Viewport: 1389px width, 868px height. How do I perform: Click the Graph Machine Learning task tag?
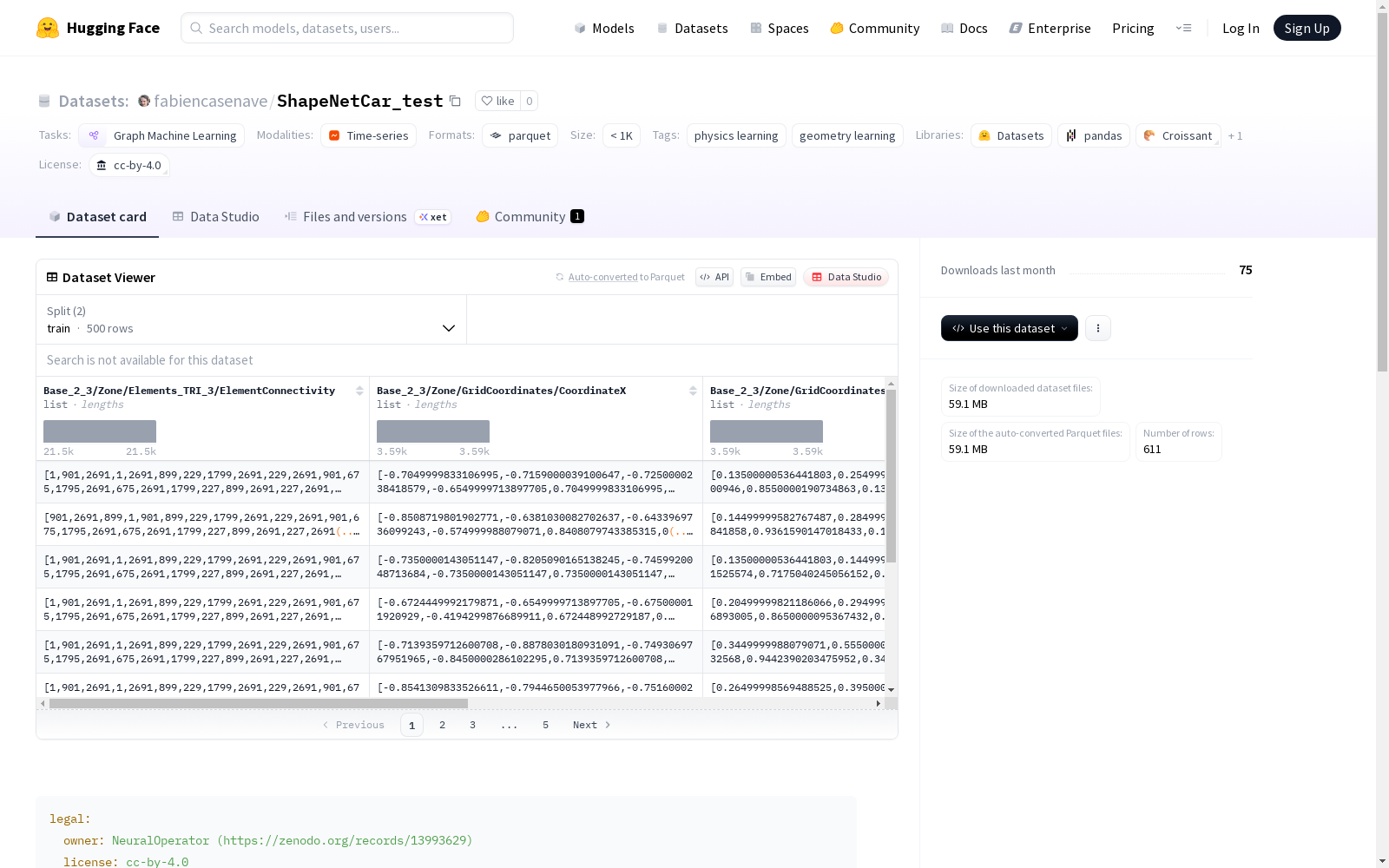[x=161, y=135]
